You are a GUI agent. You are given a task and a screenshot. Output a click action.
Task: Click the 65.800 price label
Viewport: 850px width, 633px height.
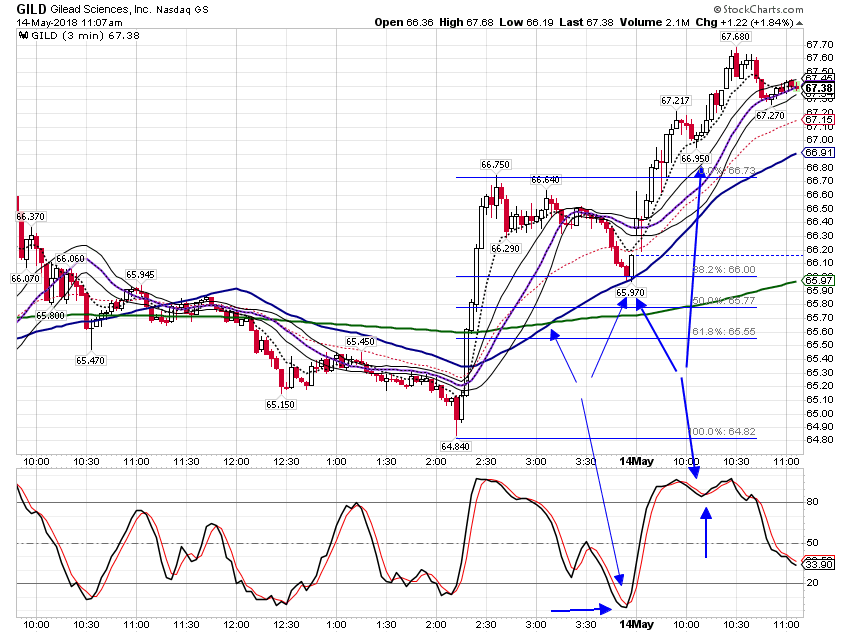[x=50, y=315]
